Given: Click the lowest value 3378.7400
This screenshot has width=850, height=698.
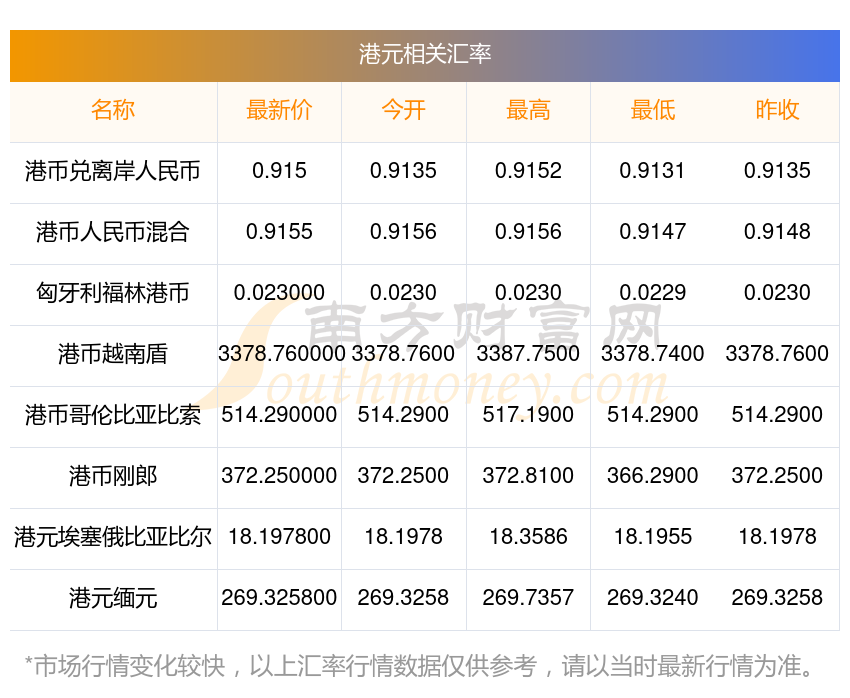Looking at the screenshot, I should pyautogui.click(x=653, y=354).
